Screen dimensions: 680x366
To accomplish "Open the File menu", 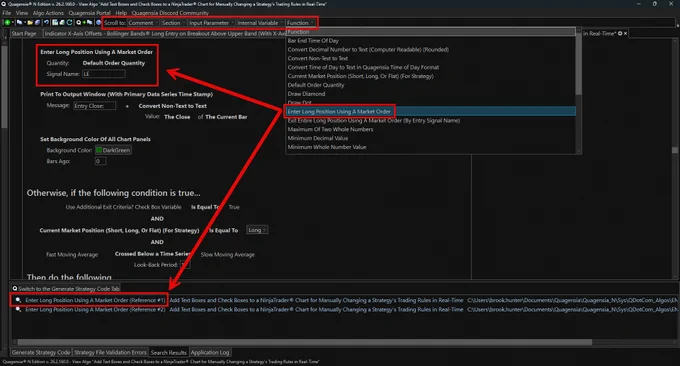I will tap(7, 13).
